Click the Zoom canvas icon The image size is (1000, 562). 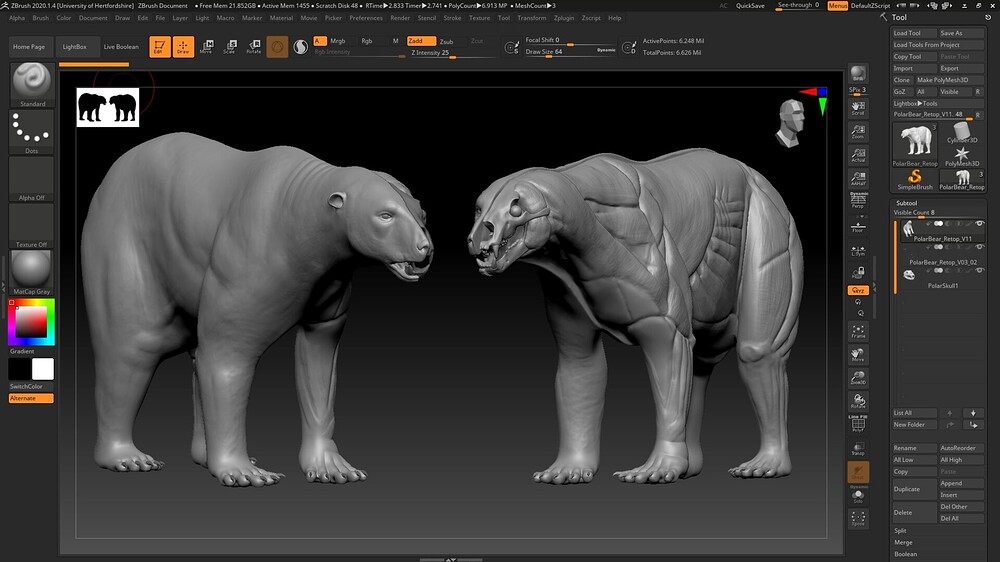coord(858,132)
